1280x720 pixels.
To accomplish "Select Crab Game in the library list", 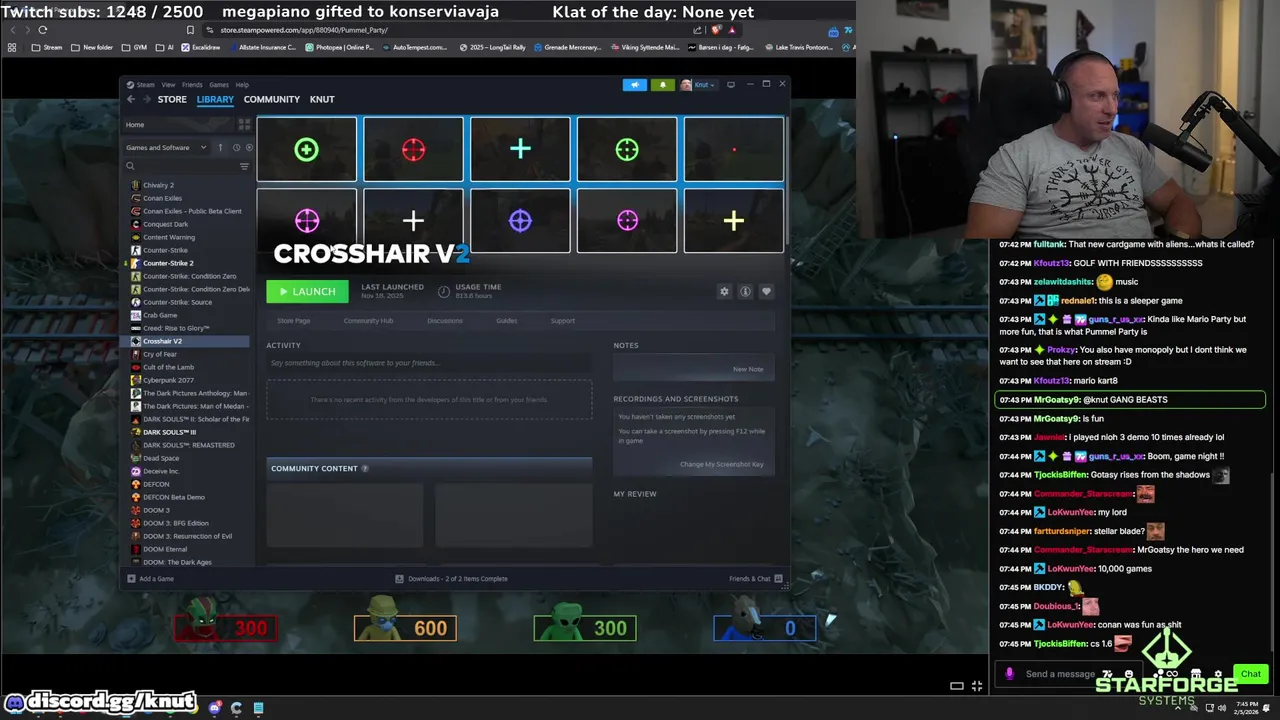I will 160,315.
